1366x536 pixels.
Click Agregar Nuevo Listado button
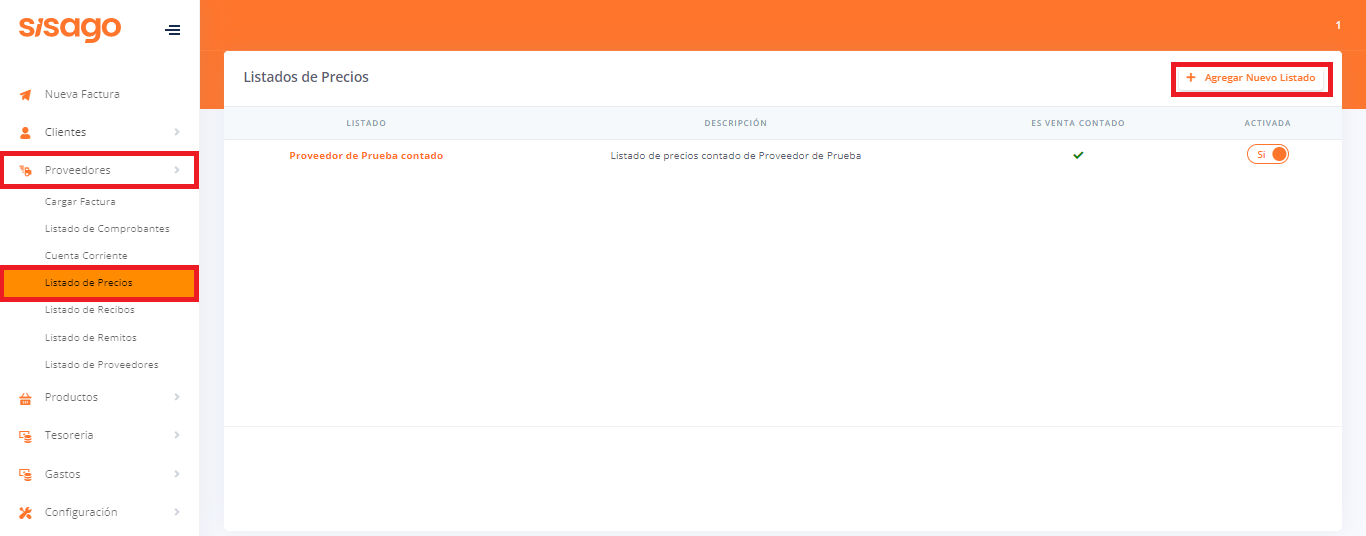pos(1250,78)
